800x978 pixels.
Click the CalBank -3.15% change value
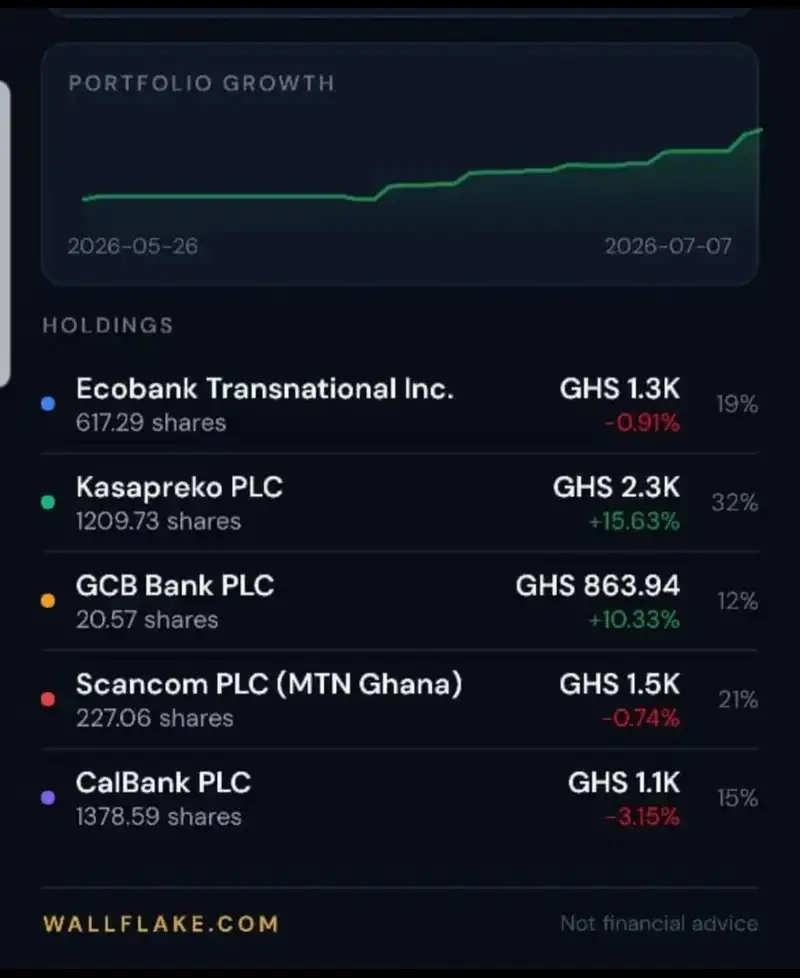(642, 816)
